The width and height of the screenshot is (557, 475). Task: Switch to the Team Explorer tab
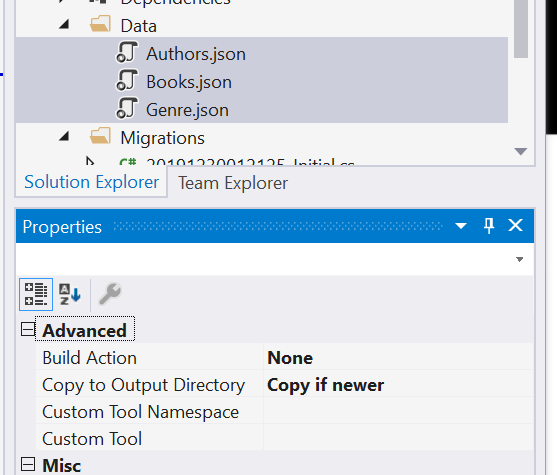233,183
